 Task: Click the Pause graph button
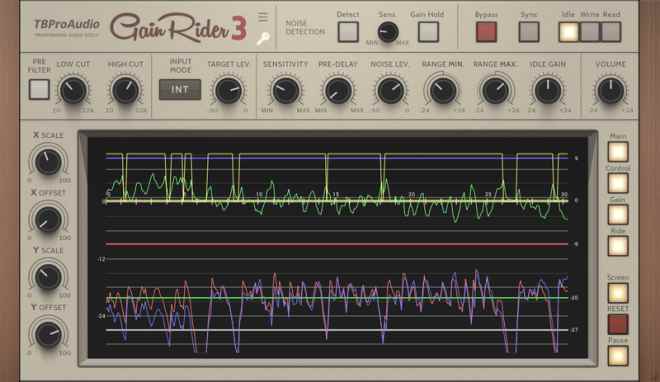(x=618, y=355)
